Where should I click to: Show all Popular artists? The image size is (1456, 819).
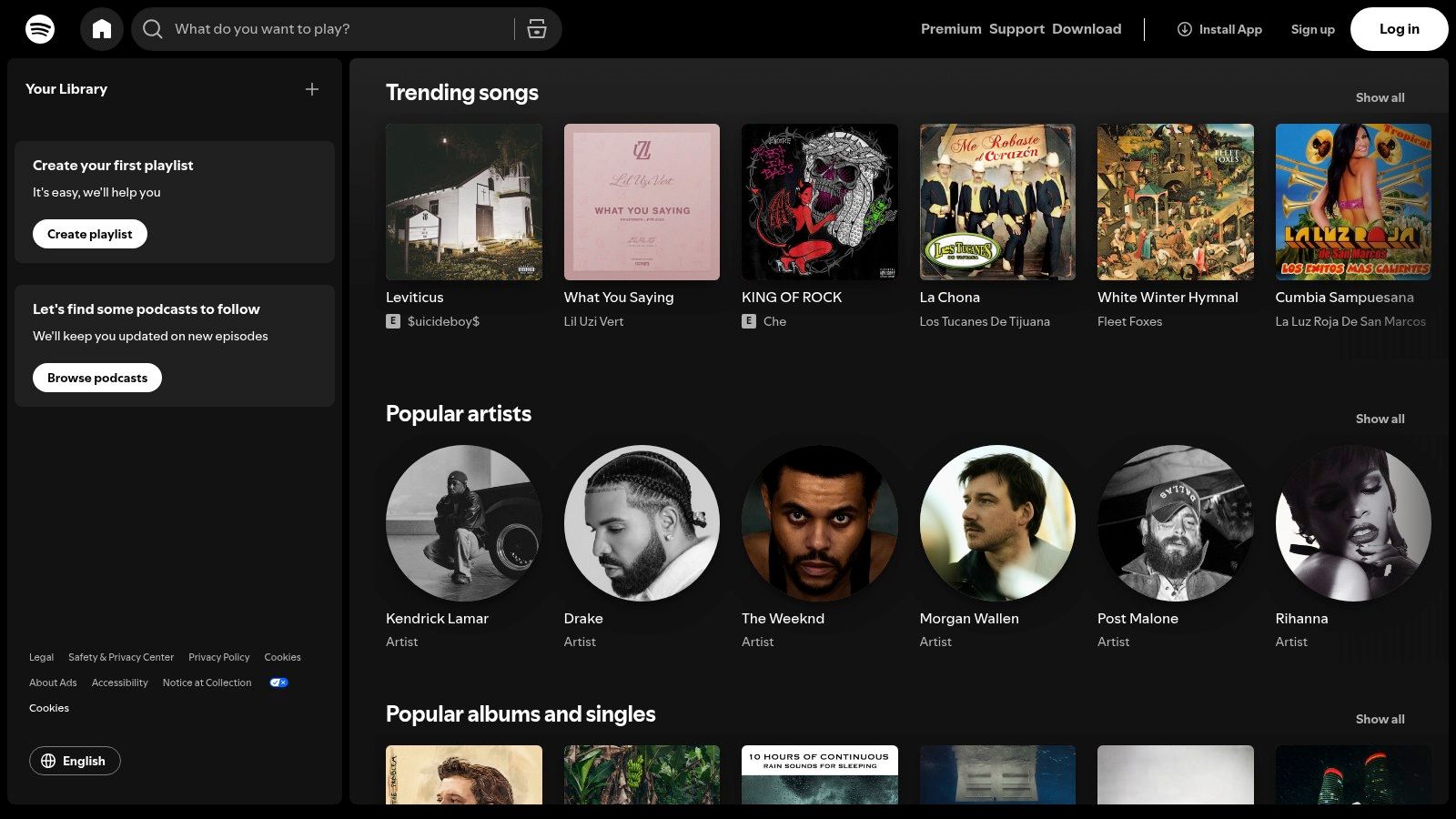pos(1380,419)
